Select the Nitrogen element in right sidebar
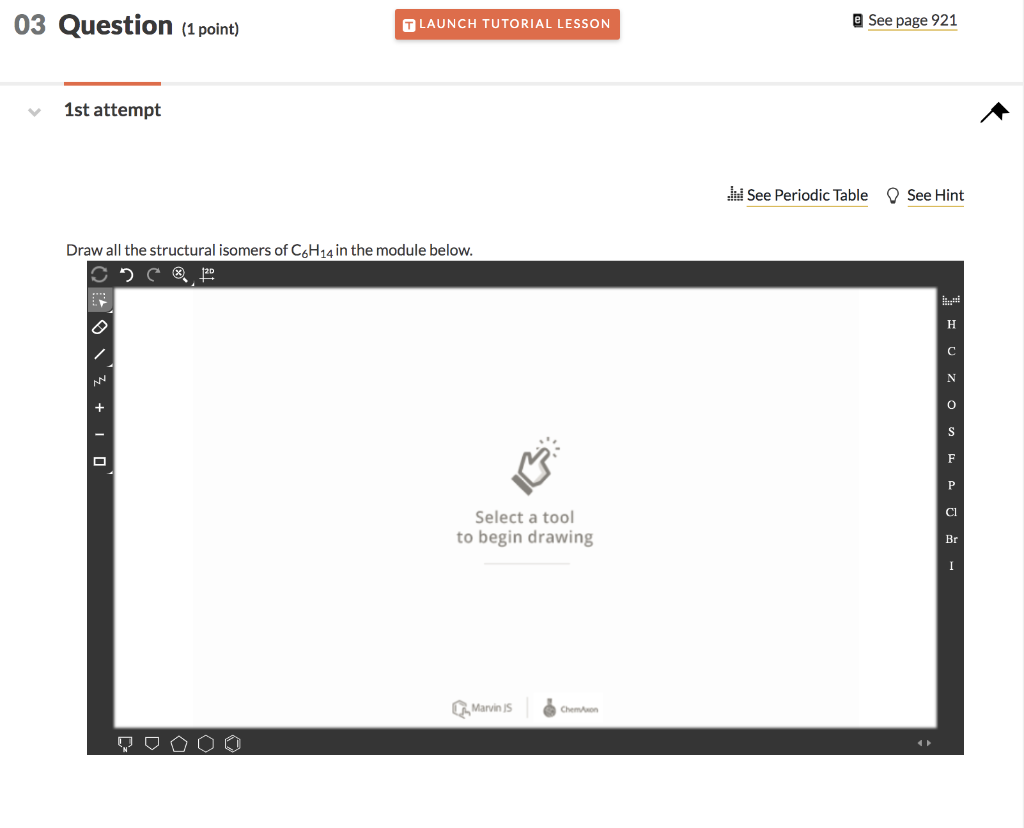This screenshot has width=1024, height=828. pos(950,378)
